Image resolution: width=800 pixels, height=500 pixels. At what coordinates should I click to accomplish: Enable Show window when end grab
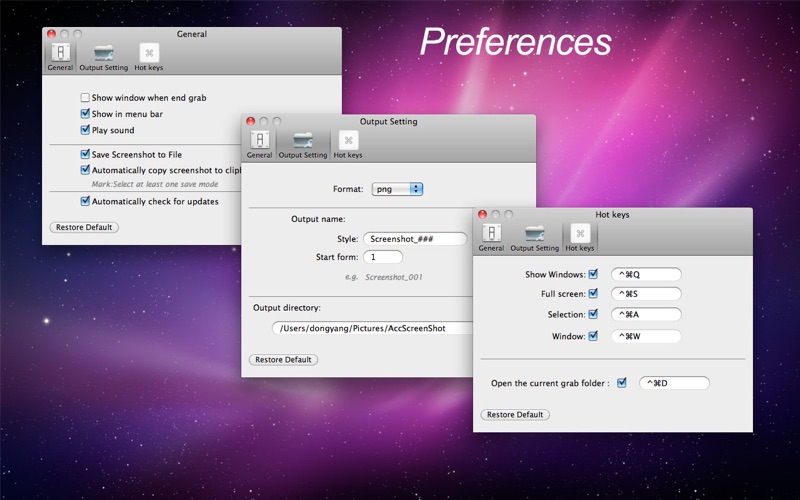tap(85, 97)
